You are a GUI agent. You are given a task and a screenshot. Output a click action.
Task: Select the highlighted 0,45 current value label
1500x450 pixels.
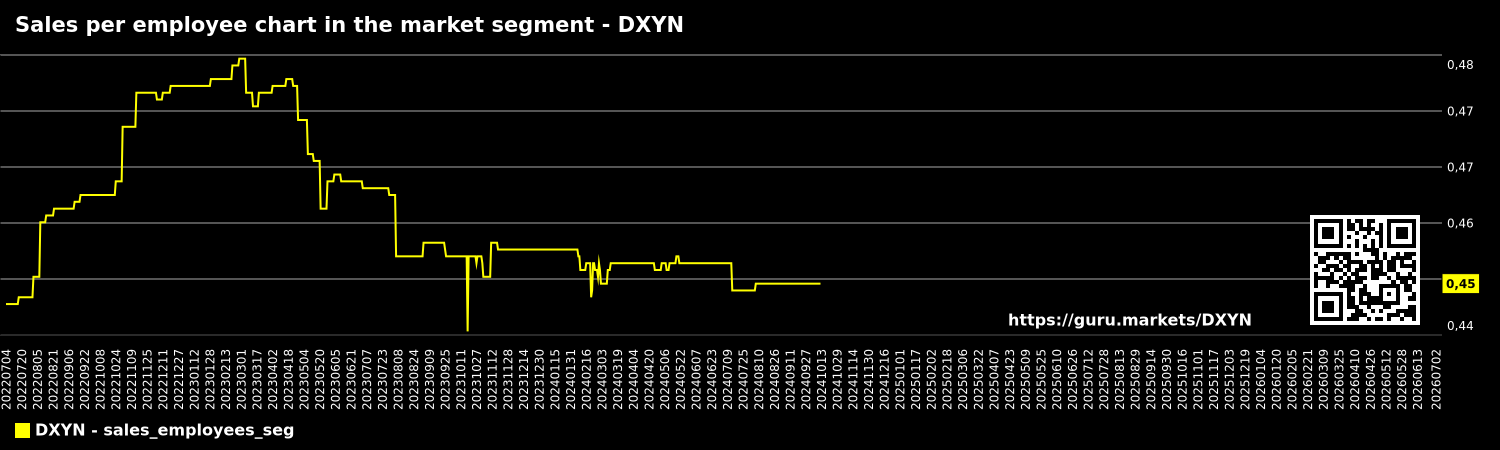pyautogui.click(x=1461, y=284)
